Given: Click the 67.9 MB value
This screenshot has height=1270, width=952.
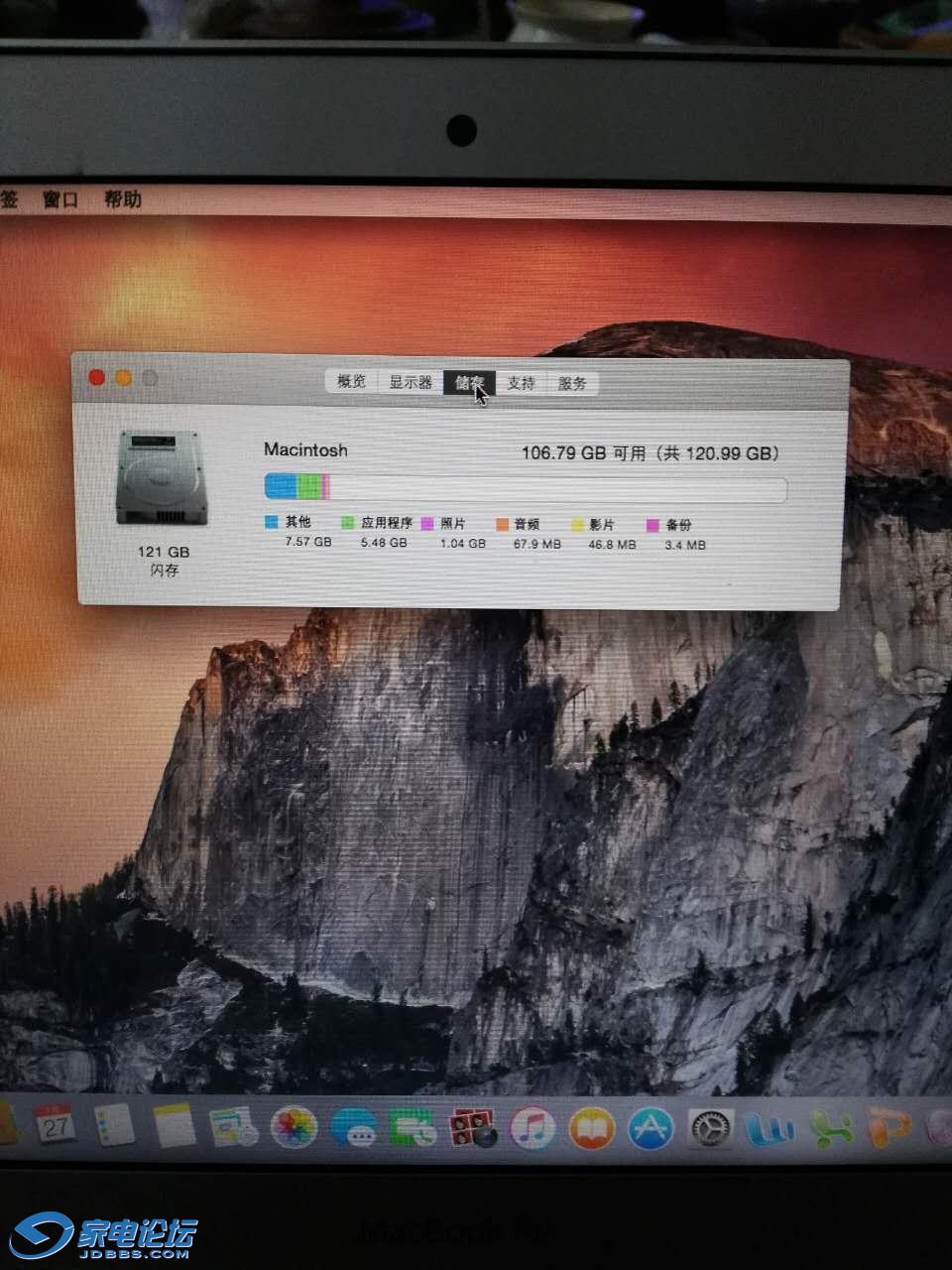Looking at the screenshot, I should (x=536, y=544).
